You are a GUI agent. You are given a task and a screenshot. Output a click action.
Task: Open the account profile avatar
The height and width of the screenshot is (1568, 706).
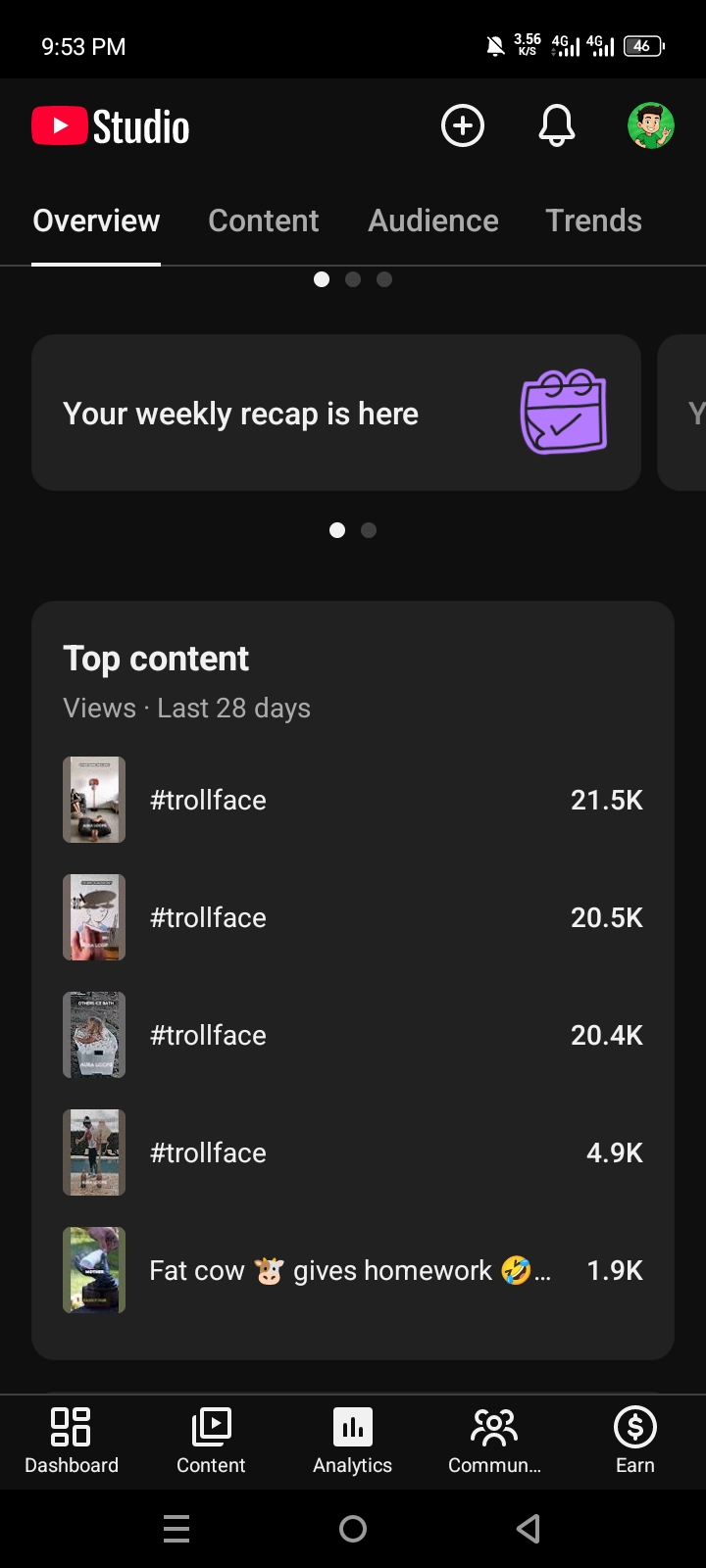(650, 126)
